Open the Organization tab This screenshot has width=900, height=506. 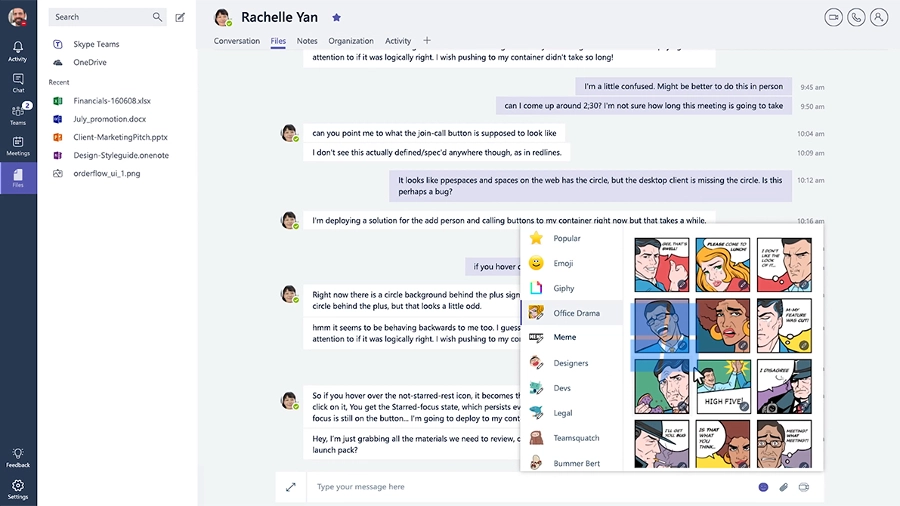point(351,41)
